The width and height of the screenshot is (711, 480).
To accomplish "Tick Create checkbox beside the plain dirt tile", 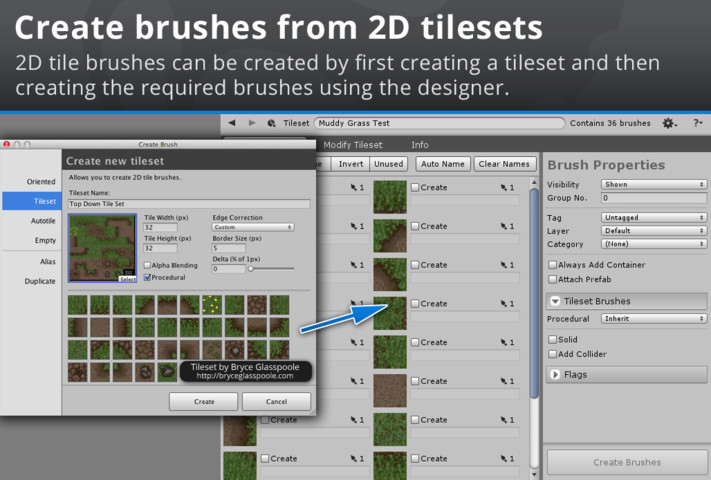I will (415, 381).
